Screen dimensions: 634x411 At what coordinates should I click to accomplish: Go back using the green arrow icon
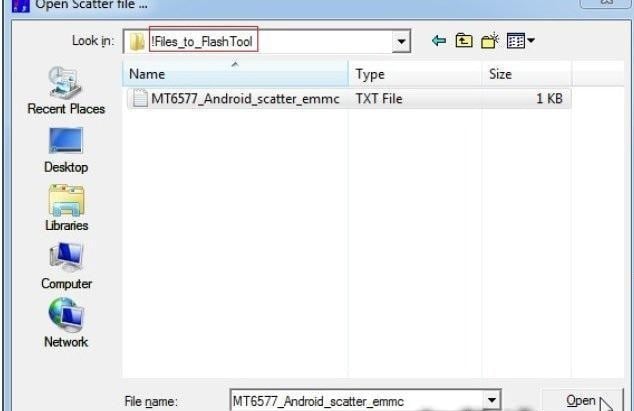(x=439, y=41)
